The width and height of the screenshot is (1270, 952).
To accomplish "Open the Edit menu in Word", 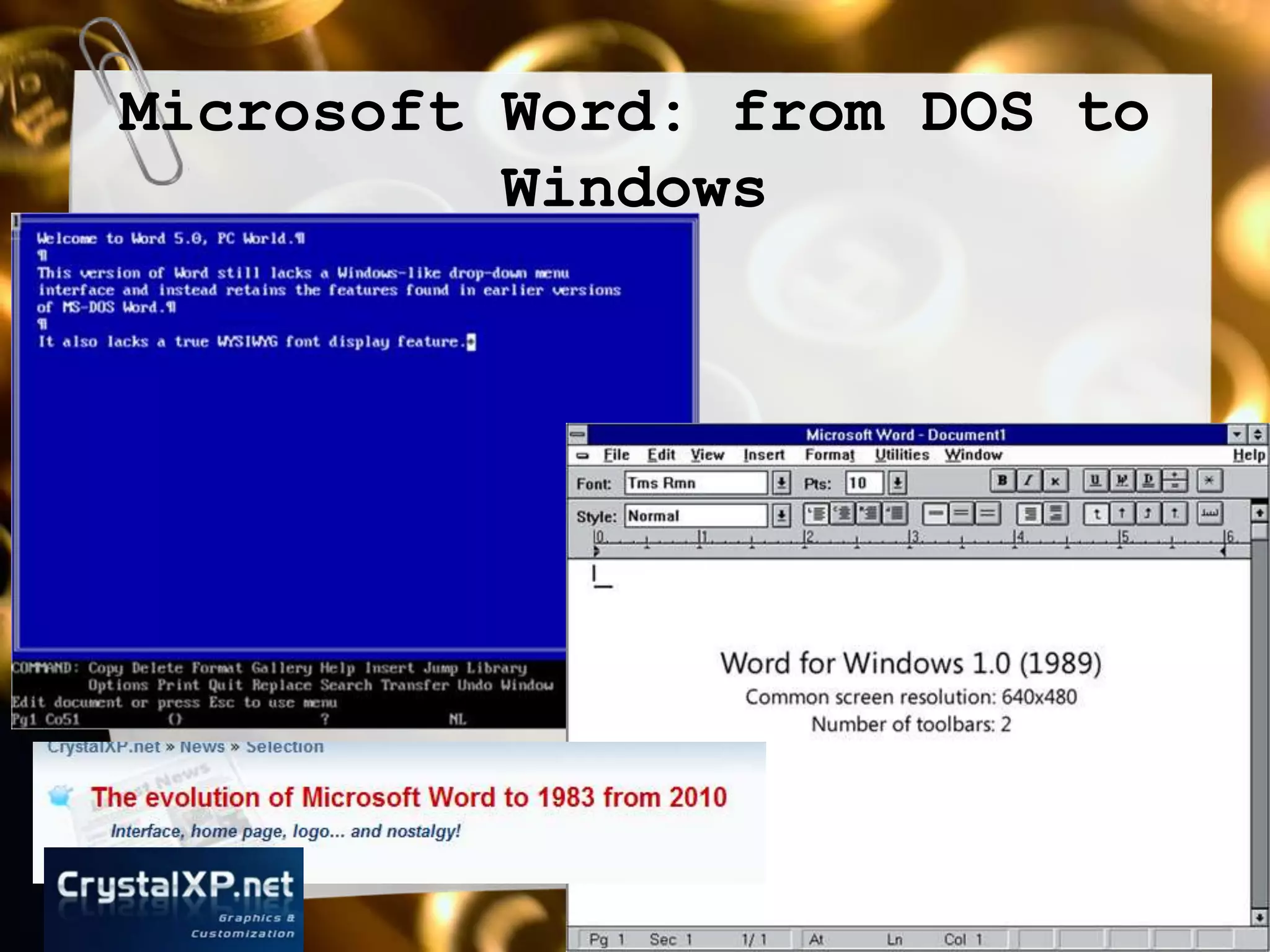I will 661,455.
